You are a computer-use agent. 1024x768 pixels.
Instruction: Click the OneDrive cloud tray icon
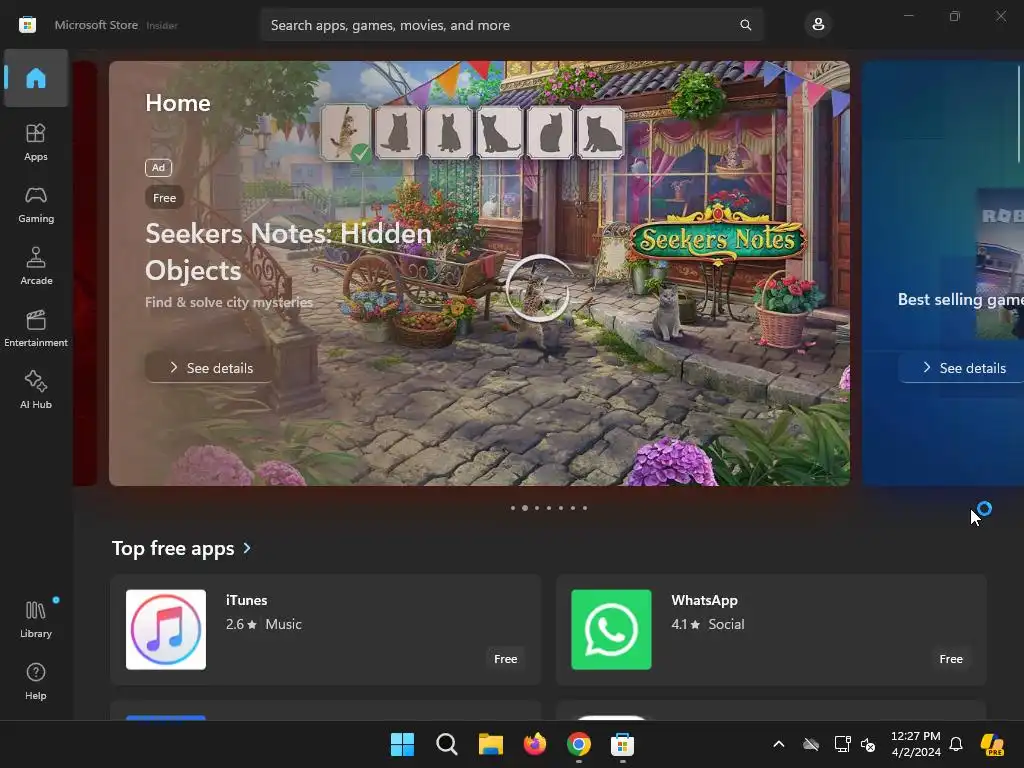click(x=811, y=744)
